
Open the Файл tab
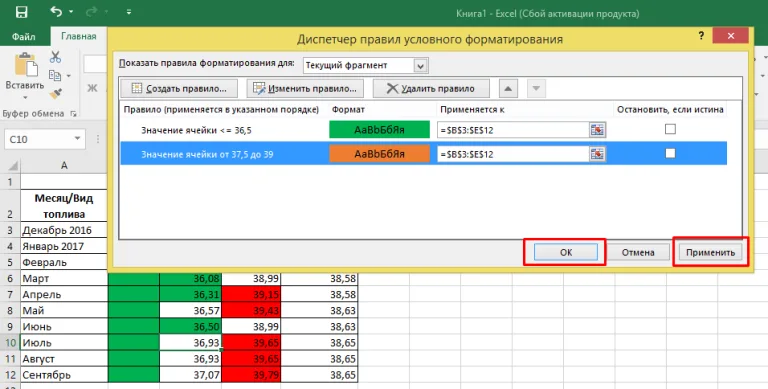tap(24, 37)
